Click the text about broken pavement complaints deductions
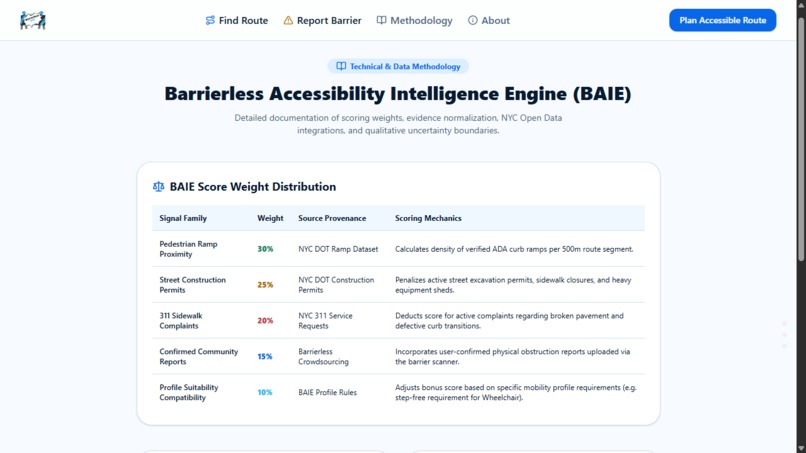Screen dimensions: 806x453 point(509,321)
